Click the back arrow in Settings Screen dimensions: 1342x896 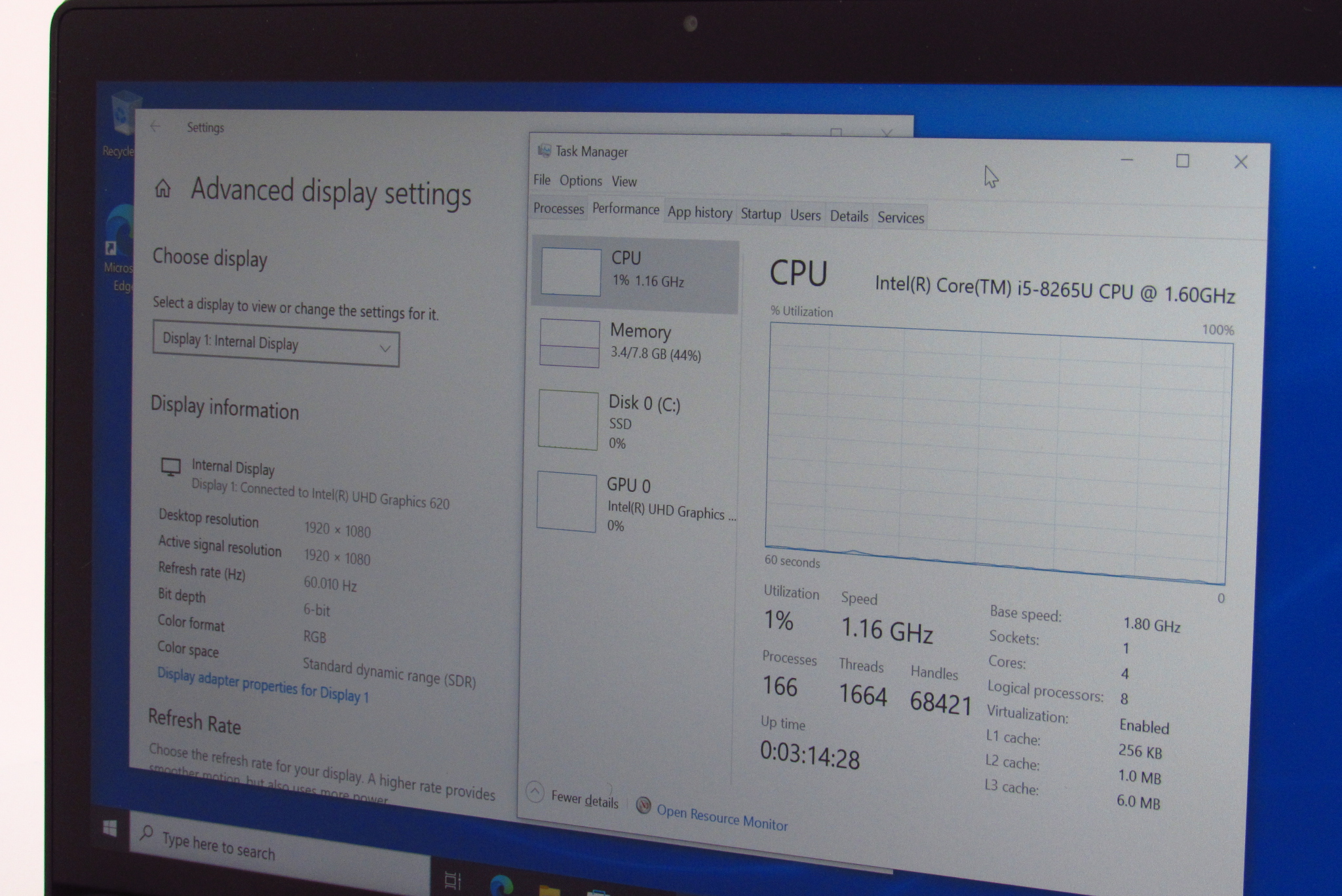pyautogui.click(x=155, y=126)
